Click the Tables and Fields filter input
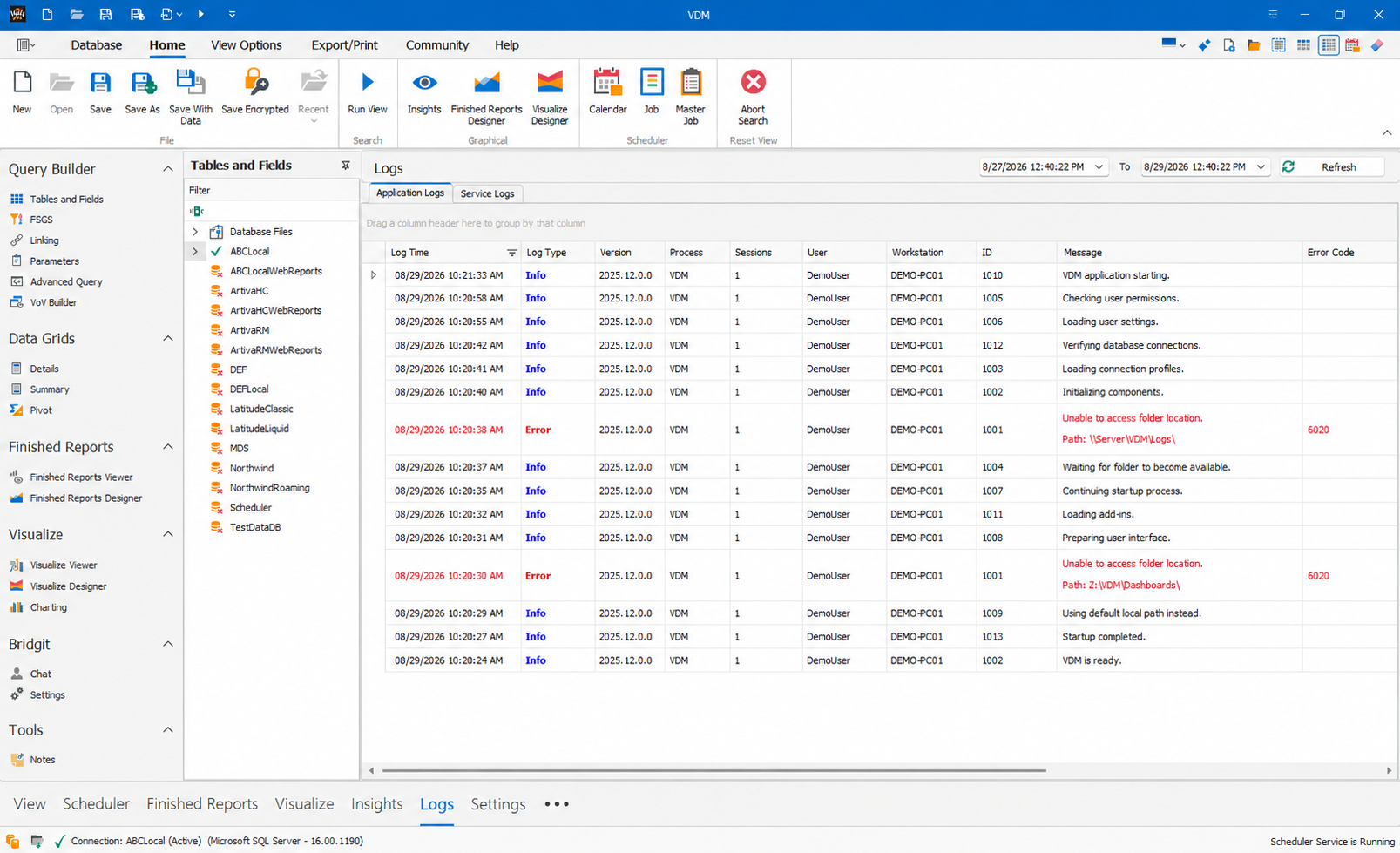 [x=271, y=211]
